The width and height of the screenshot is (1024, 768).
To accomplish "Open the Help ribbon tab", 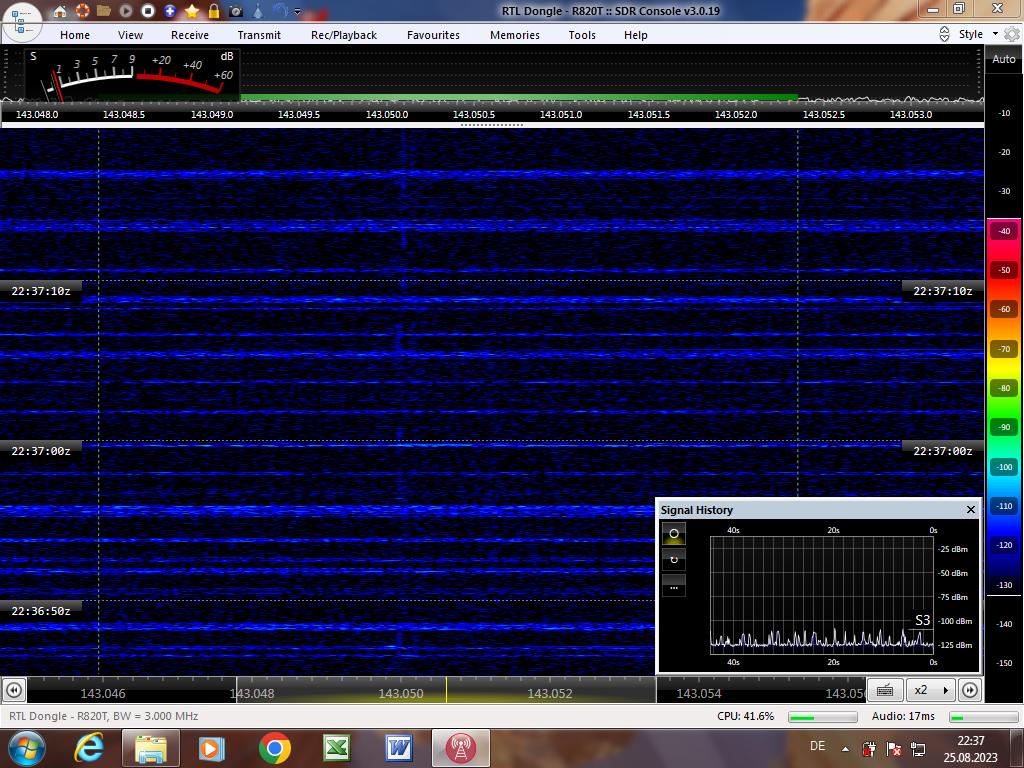I will [635, 35].
